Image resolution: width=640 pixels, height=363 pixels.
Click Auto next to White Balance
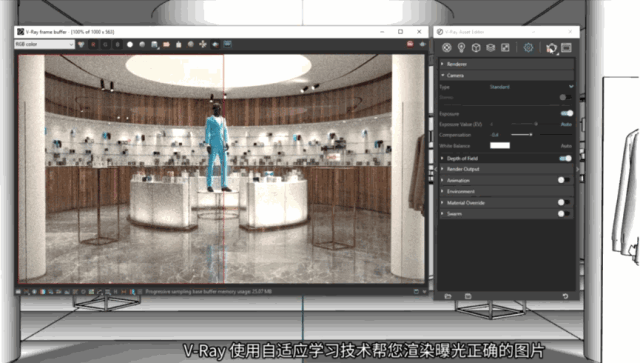(x=566, y=146)
